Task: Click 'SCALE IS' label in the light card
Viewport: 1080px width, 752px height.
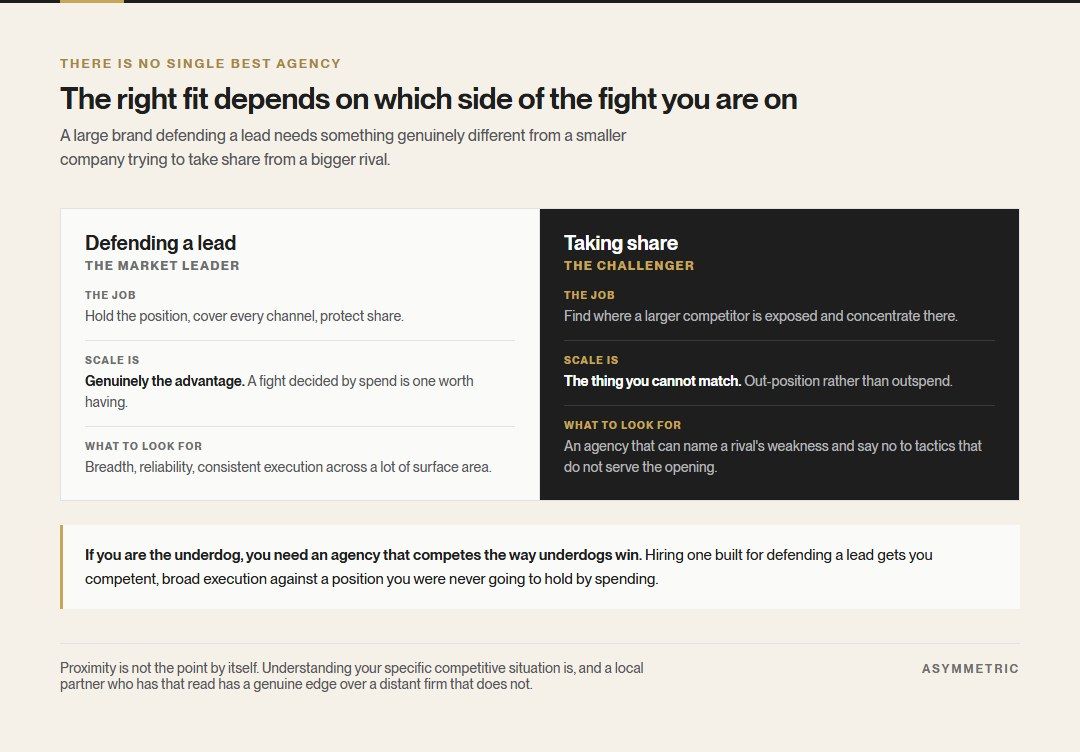Action: click(x=112, y=360)
